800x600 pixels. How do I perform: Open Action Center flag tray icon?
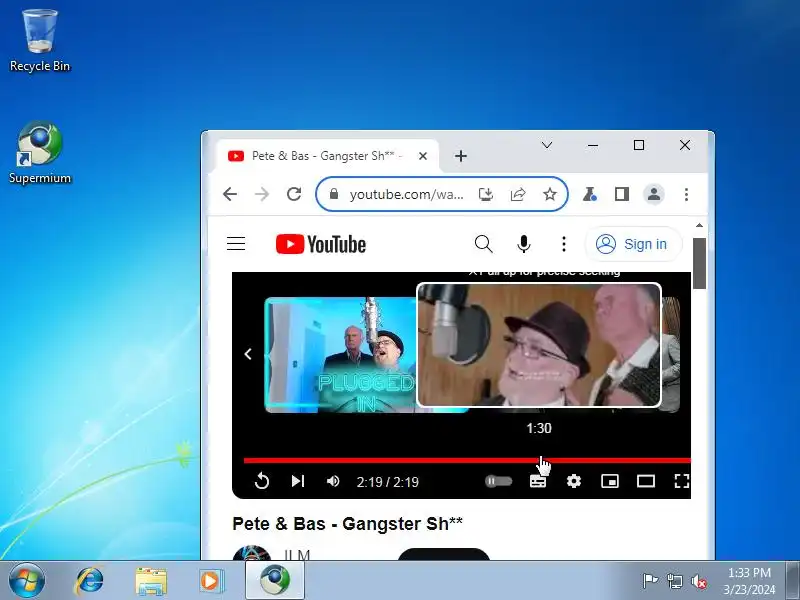coord(650,581)
